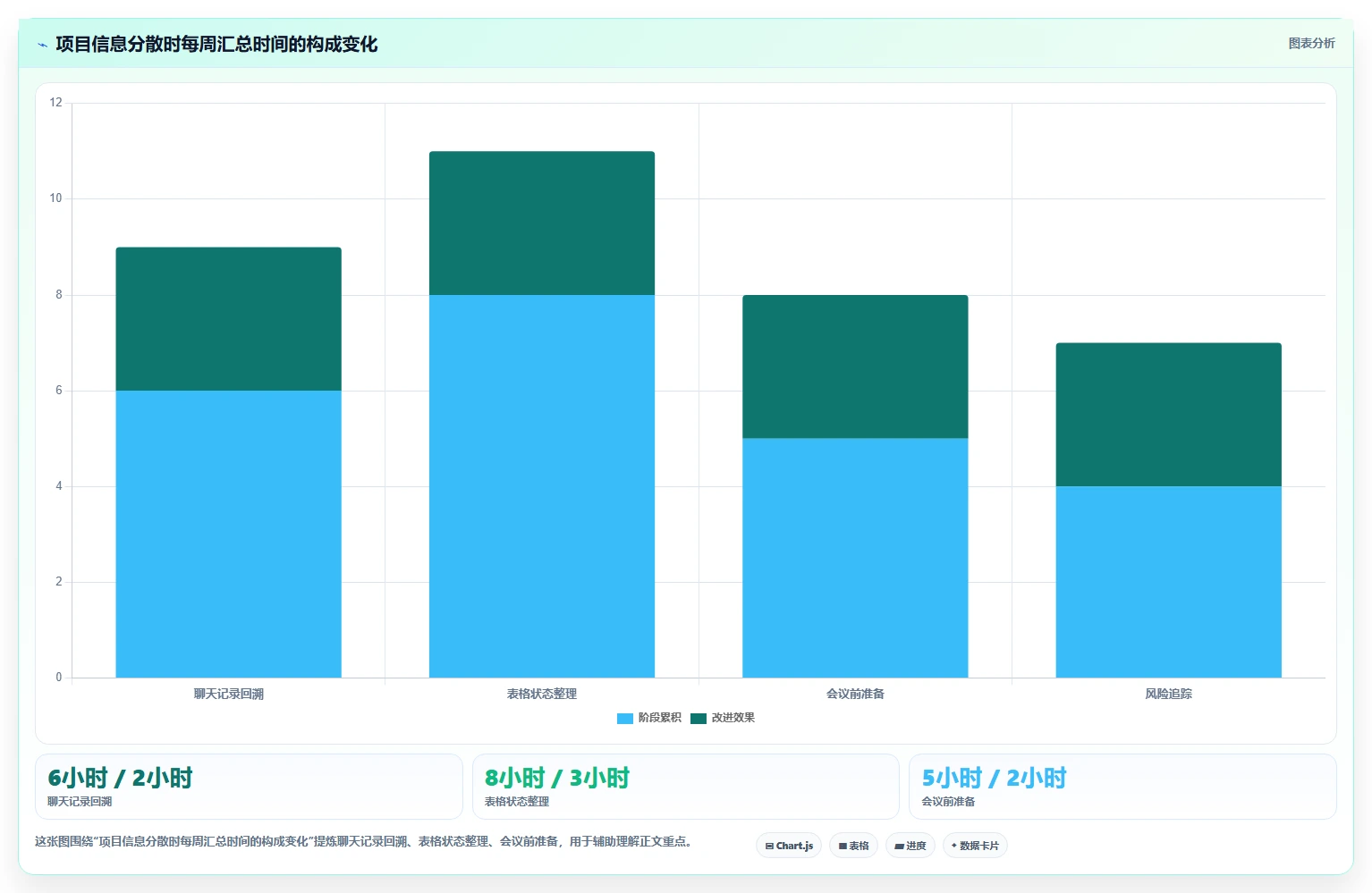Click the y-axis value 12
This screenshot has height=893, width=1372.
pyautogui.click(x=56, y=103)
